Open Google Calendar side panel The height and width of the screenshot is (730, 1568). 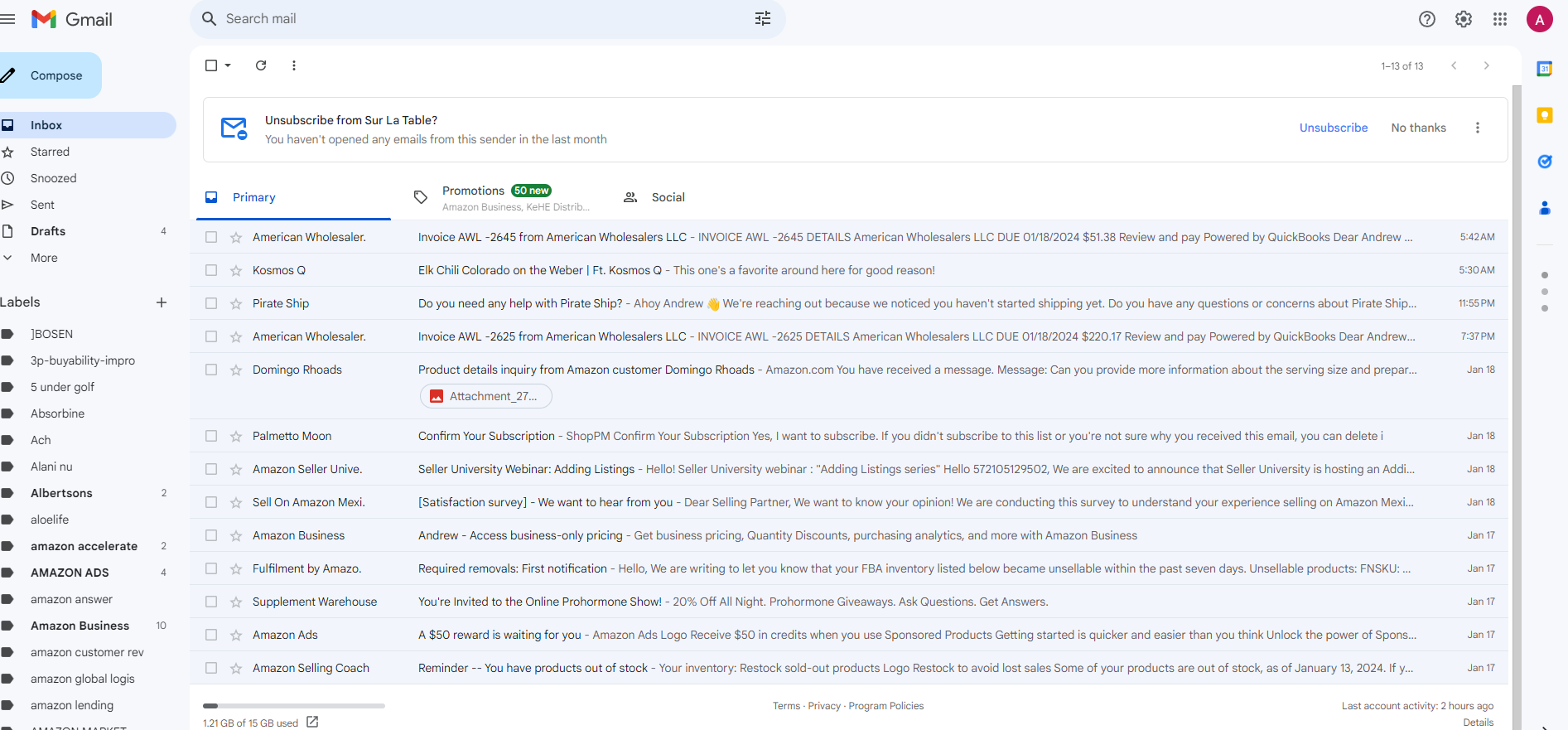point(1545,69)
